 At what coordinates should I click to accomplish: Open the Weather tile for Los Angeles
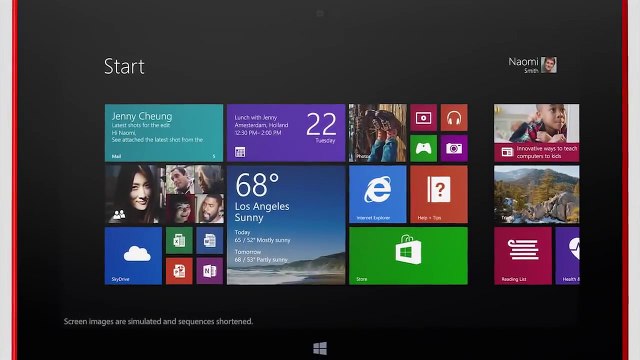coord(286,225)
